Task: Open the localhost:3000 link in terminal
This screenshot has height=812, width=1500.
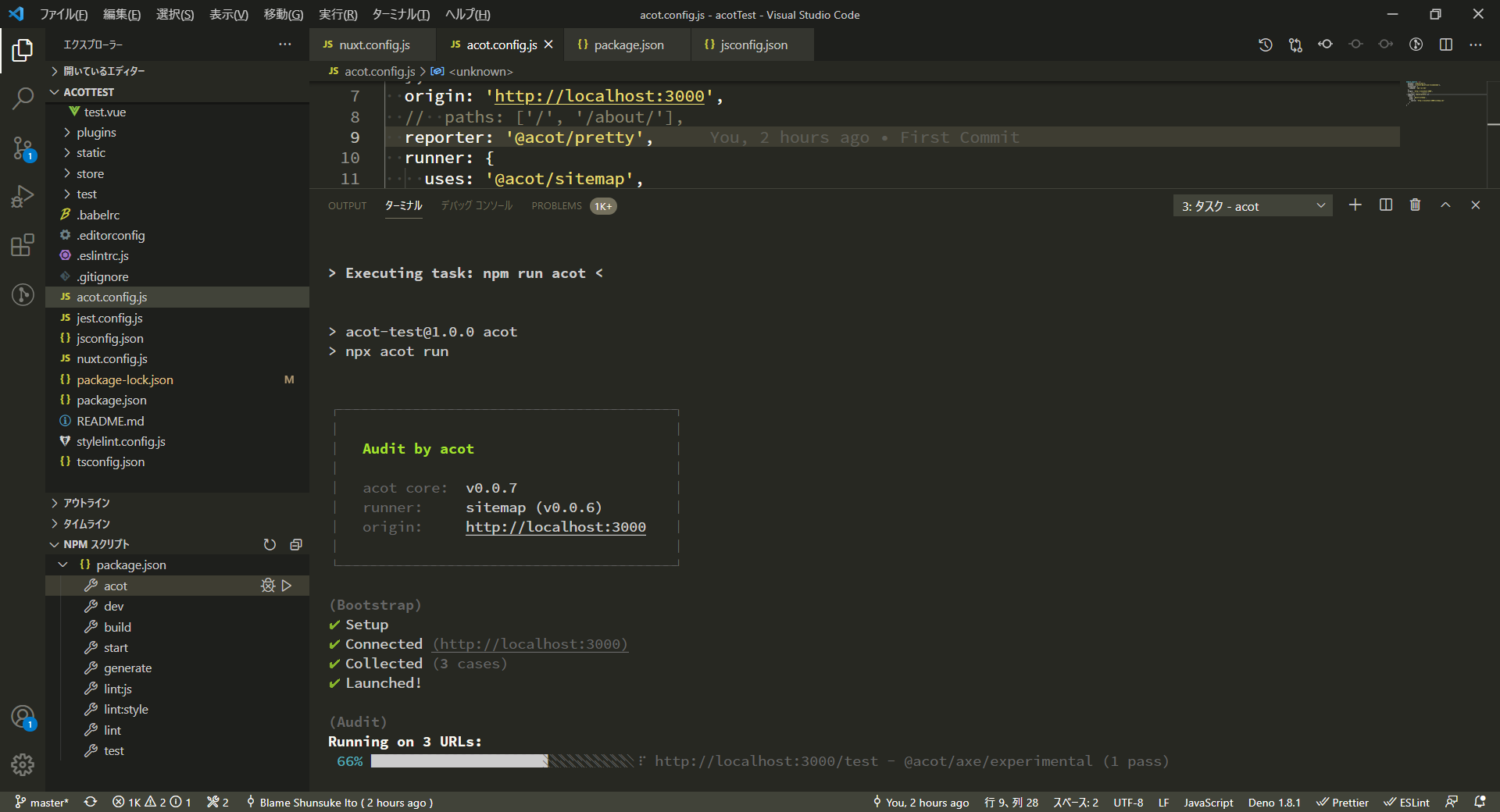Action: 555,526
